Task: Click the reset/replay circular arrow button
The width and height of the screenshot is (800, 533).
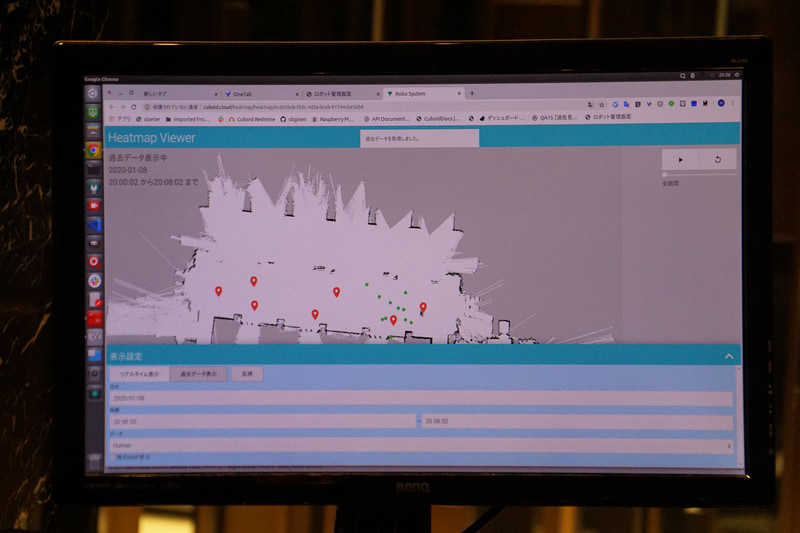Action: (717, 160)
